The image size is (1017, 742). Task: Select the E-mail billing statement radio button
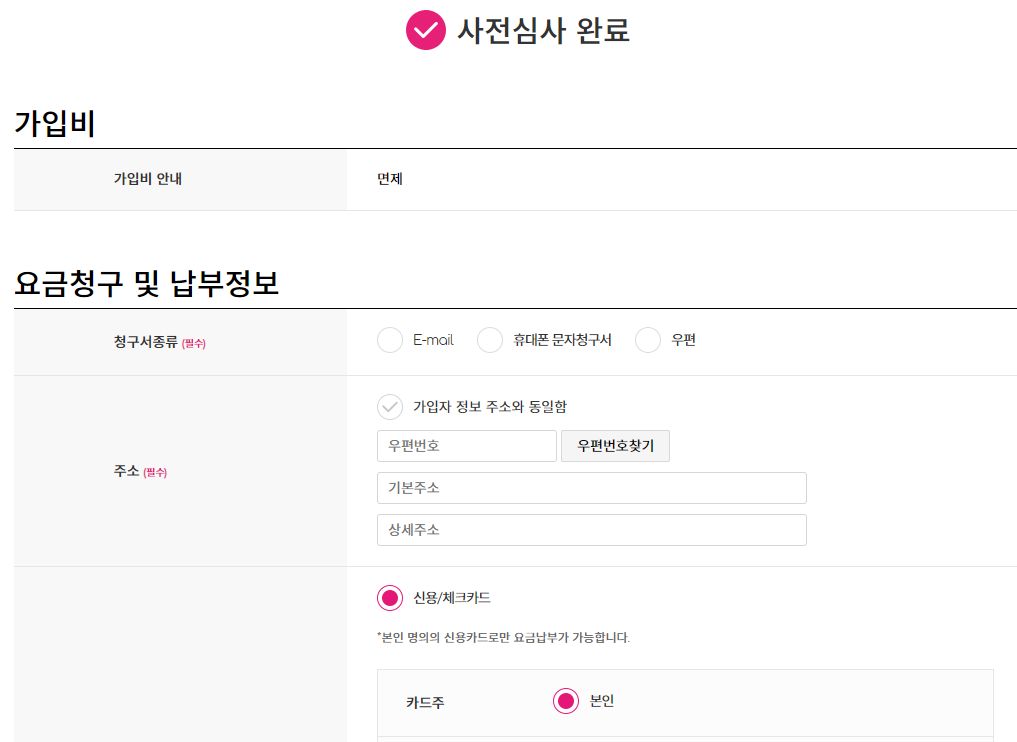[x=389, y=340]
